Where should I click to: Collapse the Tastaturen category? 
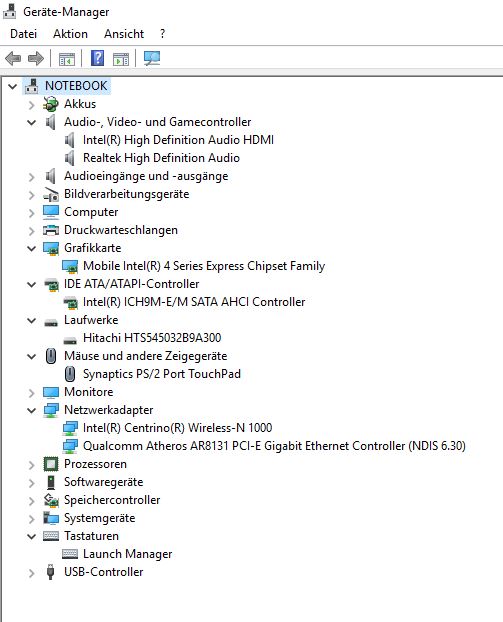tap(32, 537)
